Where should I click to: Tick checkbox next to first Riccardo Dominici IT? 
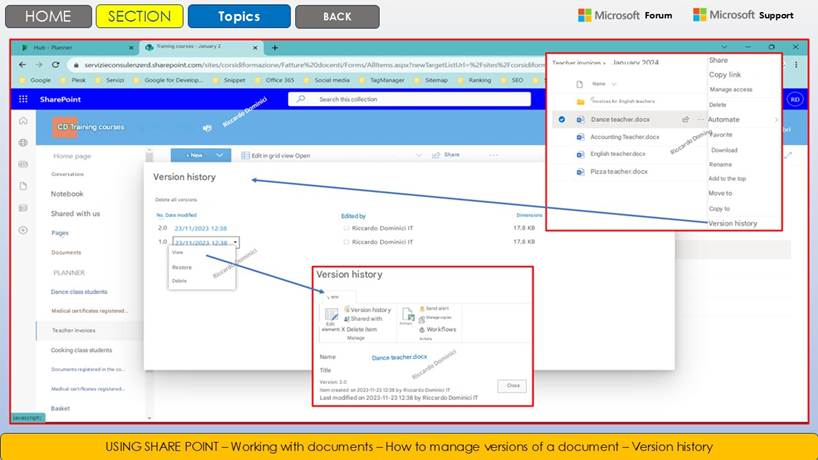[346, 228]
